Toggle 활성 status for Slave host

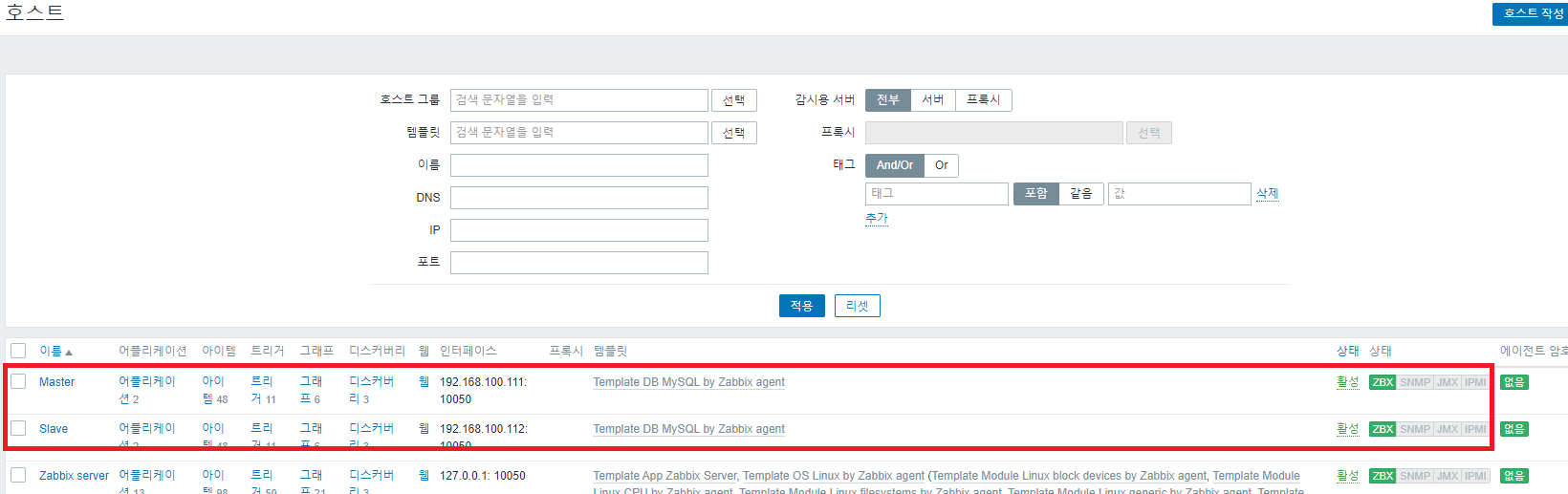pyautogui.click(x=1348, y=429)
